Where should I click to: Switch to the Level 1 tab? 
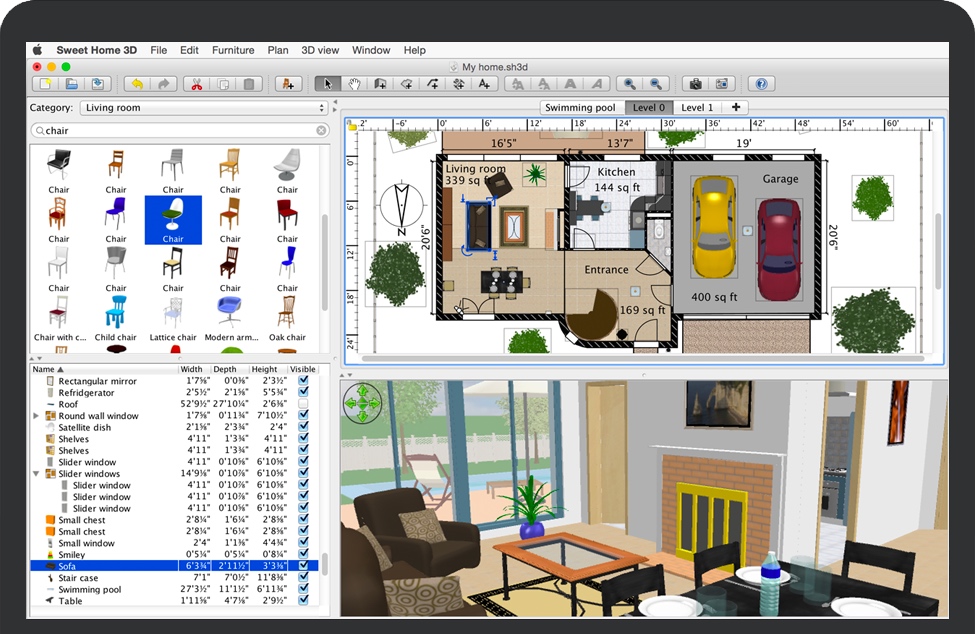point(697,107)
